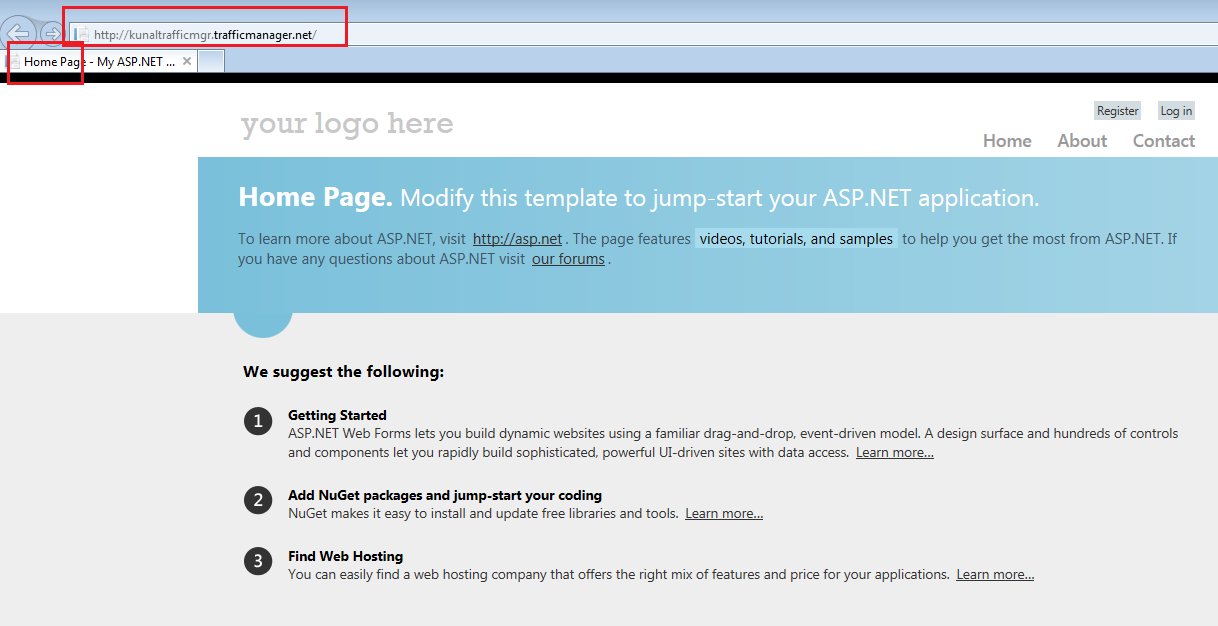1218x626 pixels.
Task: Click Learn more under Find Web Hosting
Action: point(995,575)
